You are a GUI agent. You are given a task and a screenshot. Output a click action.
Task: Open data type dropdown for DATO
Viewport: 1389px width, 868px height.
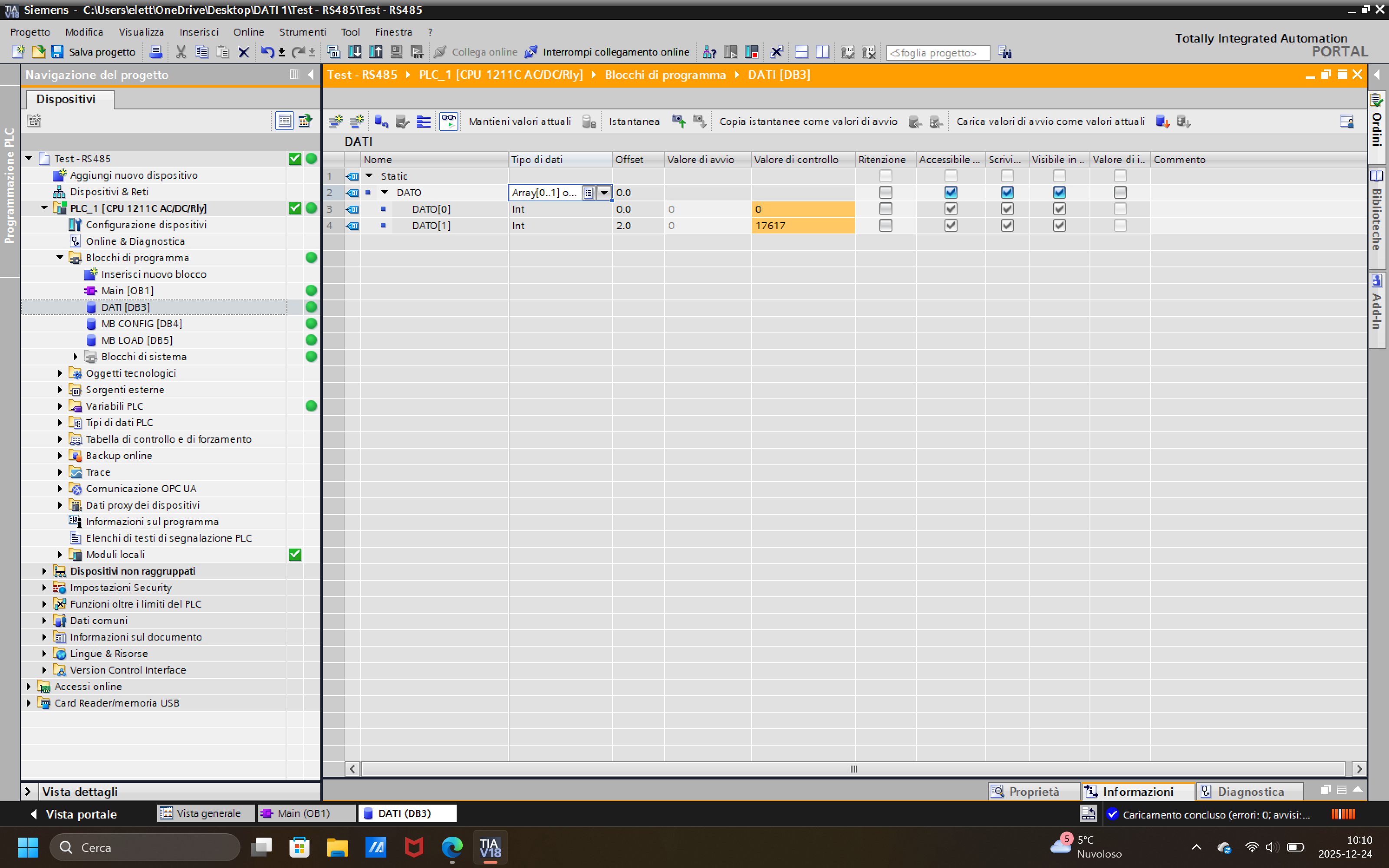pyautogui.click(x=604, y=193)
